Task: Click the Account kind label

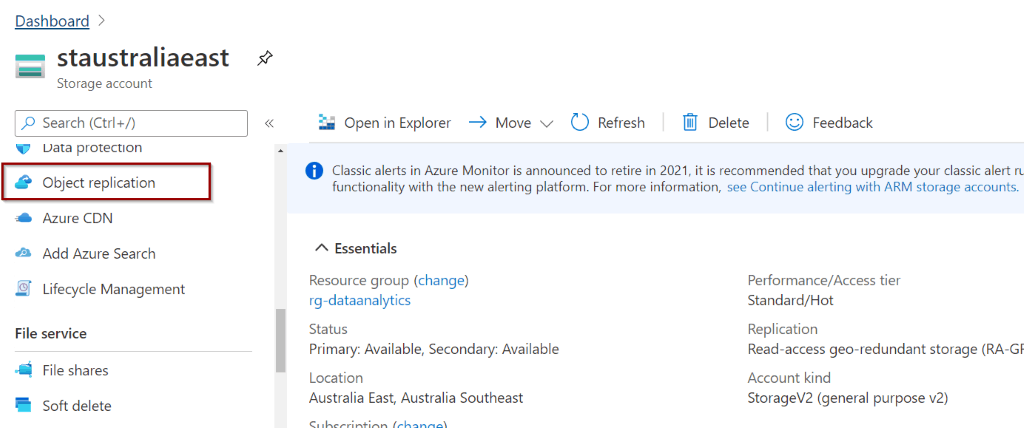Action: click(x=789, y=378)
